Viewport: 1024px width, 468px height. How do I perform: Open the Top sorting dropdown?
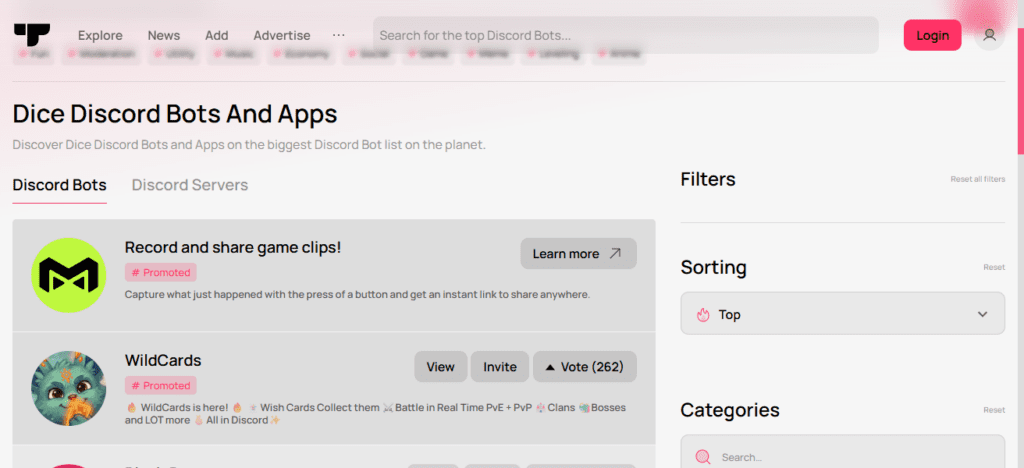coord(842,314)
